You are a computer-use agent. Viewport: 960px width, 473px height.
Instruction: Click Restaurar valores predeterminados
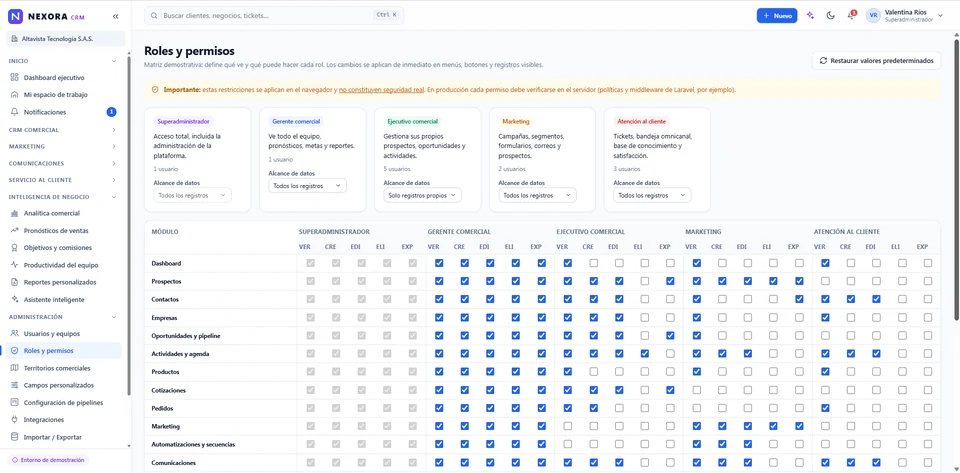(x=876, y=61)
